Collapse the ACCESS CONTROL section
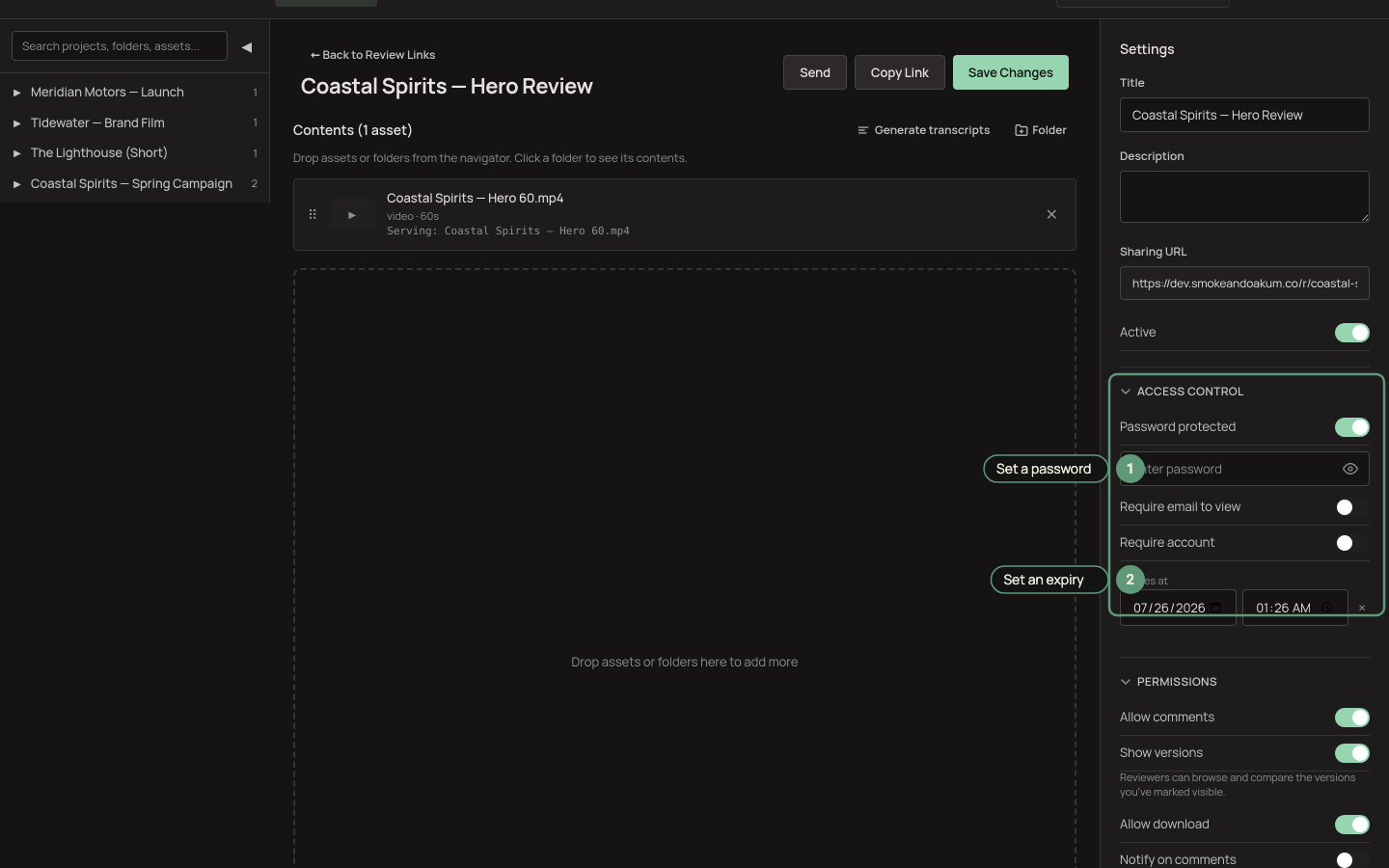Image resolution: width=1389 pixels, height=868 pixels. point(1126,392)
